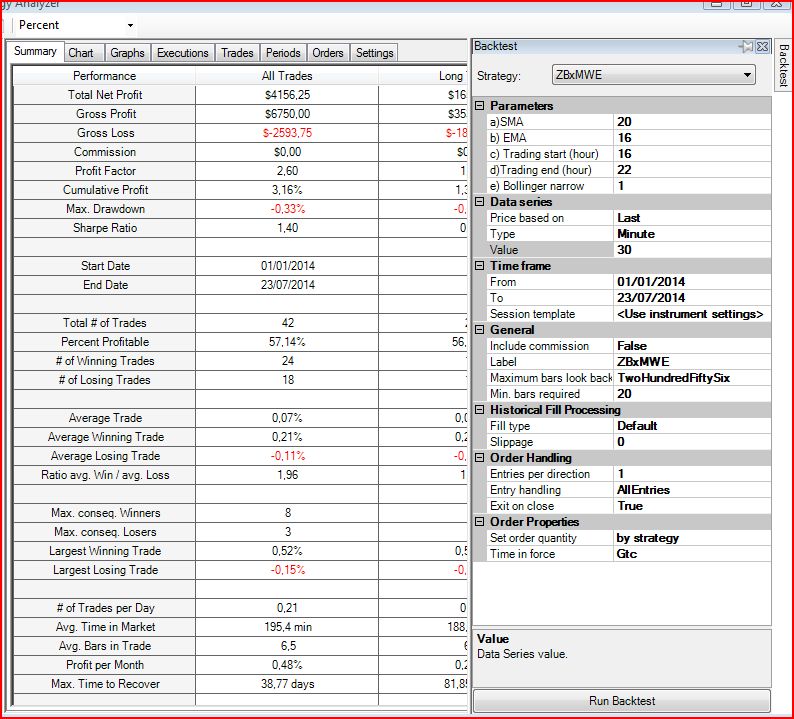The image size is (794, 719).
Task: Edit the Slippage value 0
Action: pyautogui.click(x=692, y=442)
